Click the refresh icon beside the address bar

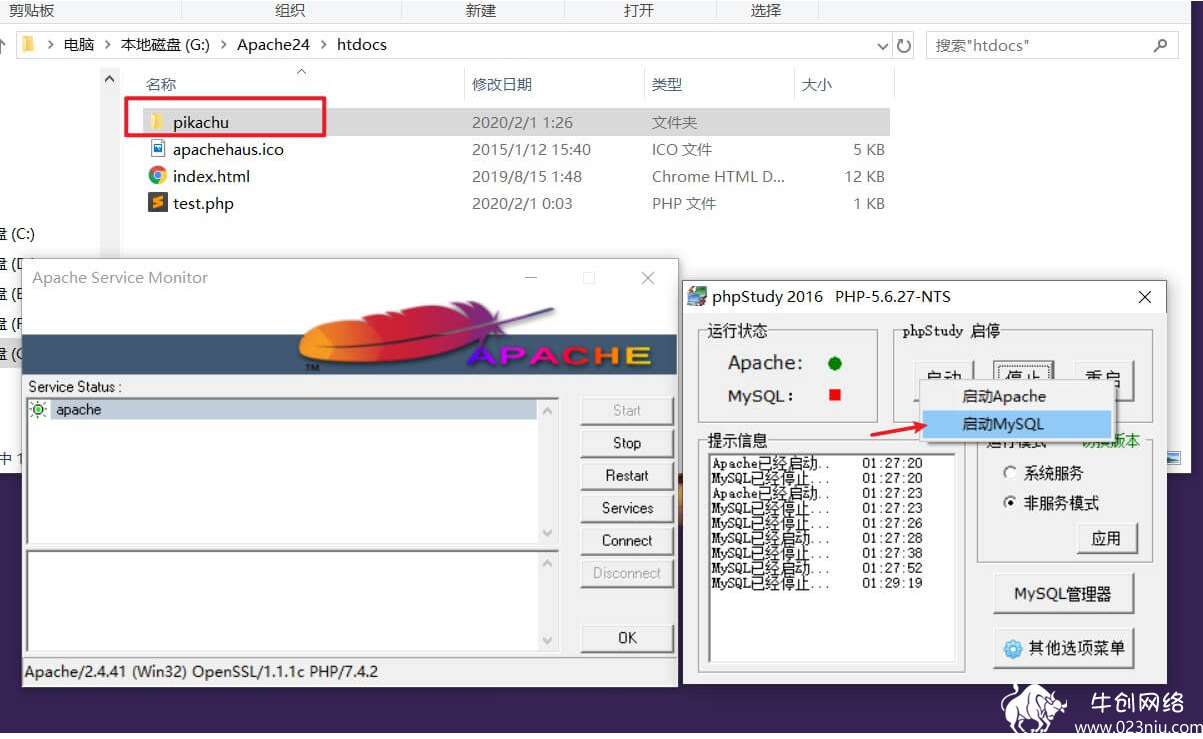click(904, 46)
